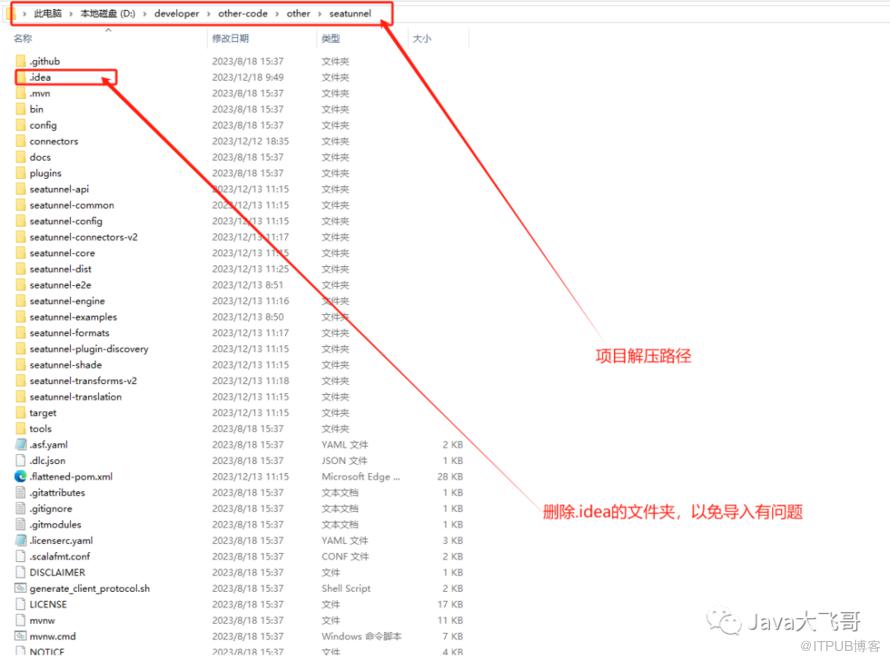
Task: Select the .idea folder name
Action: [x=40, y=77]
